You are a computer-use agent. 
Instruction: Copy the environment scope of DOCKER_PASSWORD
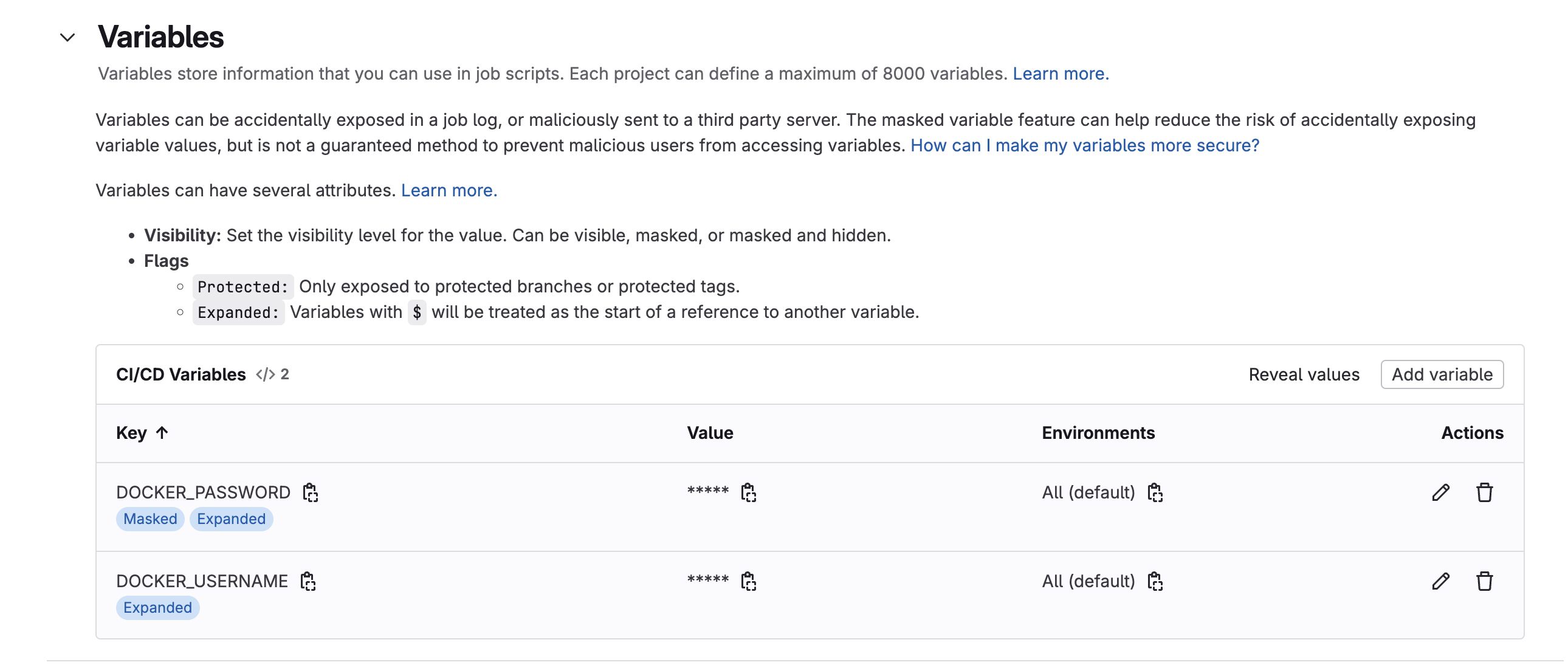point(1156,492)
